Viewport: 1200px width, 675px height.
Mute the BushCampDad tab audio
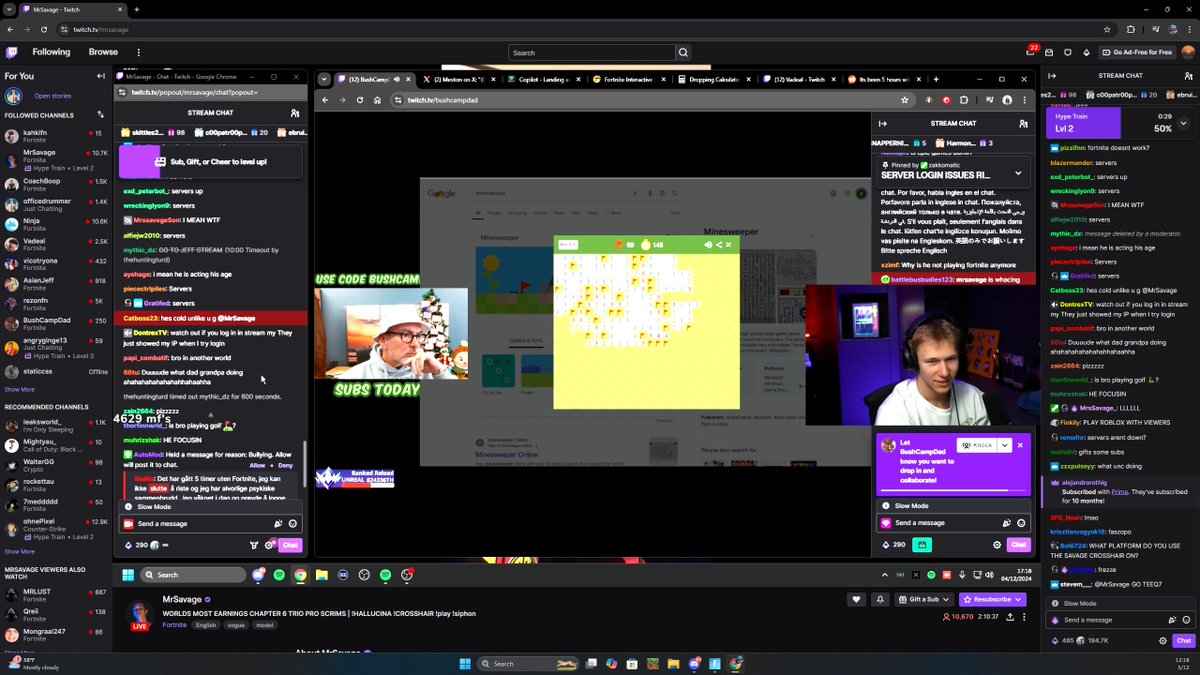click(x=395, y=79)
